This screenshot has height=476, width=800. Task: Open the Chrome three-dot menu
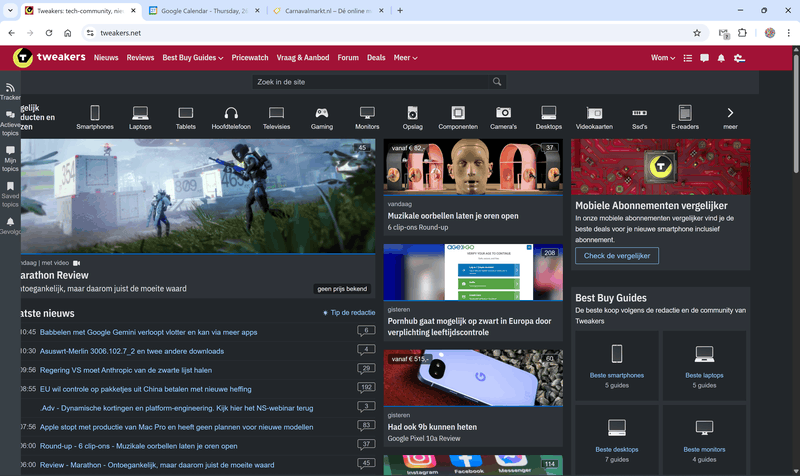789,33
